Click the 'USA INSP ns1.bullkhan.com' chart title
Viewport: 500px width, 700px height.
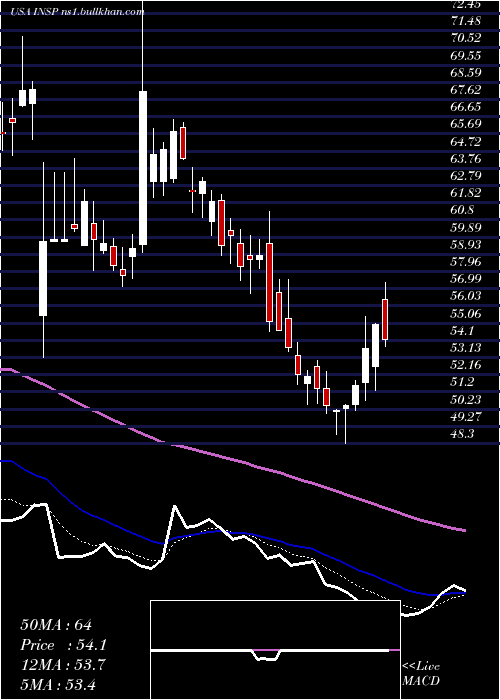coord(78,12)
